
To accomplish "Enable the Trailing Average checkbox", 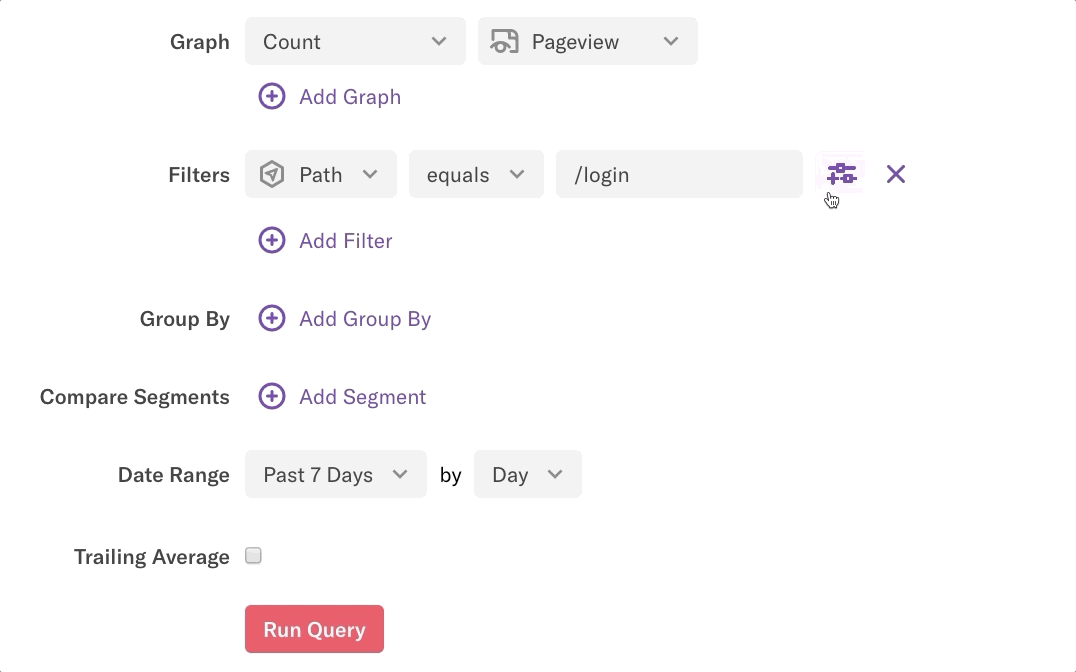I will (253, 555).
